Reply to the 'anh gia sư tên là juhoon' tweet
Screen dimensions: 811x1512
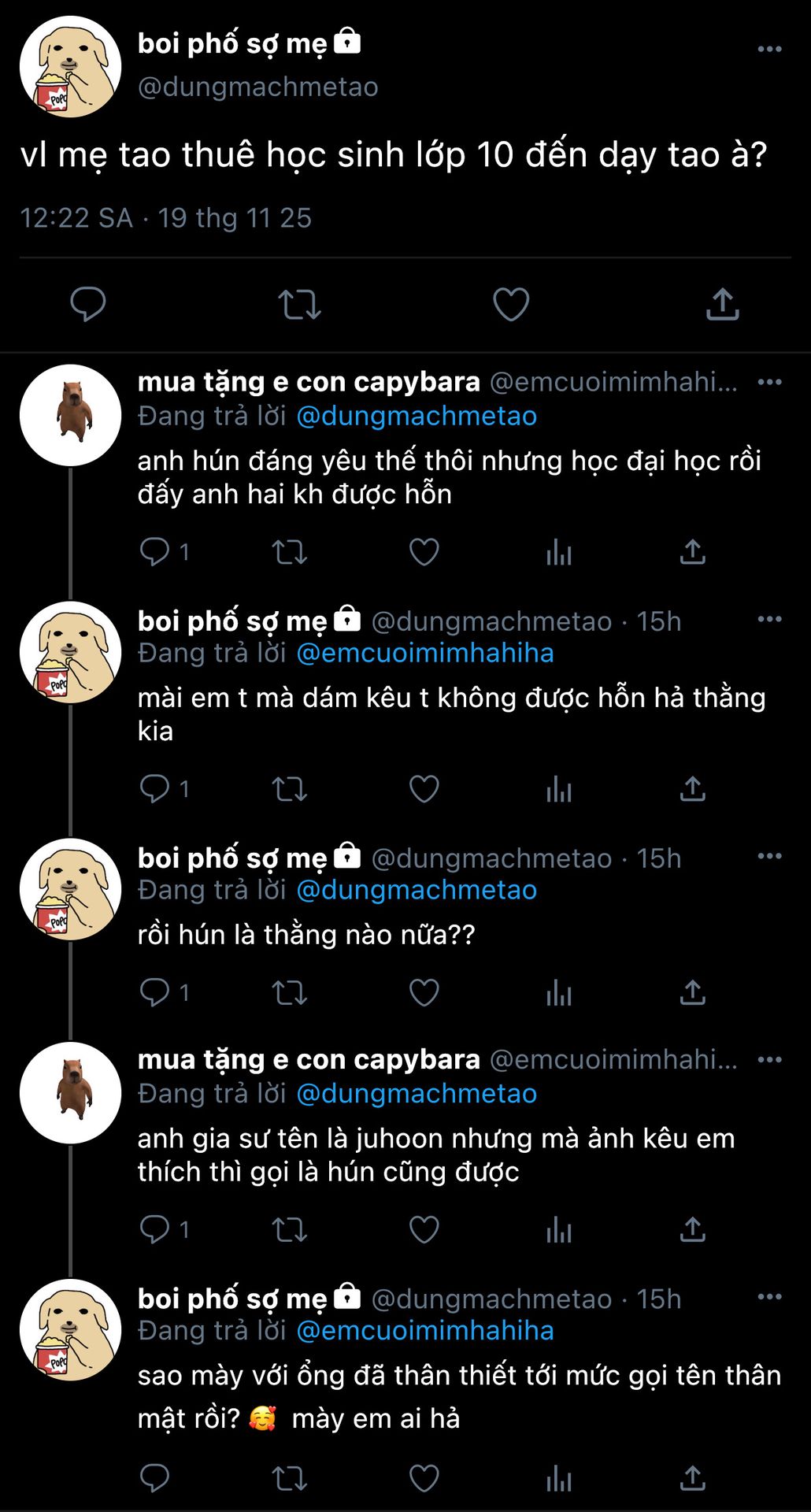pos(154,1229)
